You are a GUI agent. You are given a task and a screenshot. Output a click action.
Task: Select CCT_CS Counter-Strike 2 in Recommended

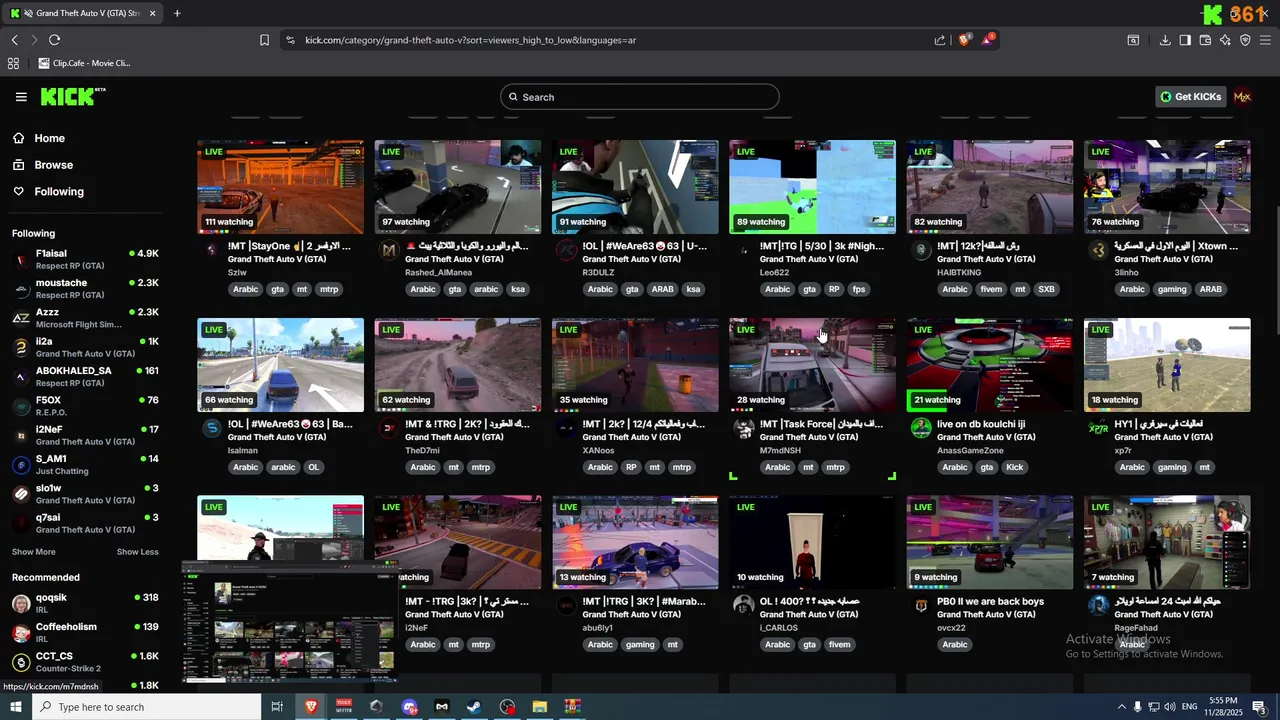[x=85, y=662]
